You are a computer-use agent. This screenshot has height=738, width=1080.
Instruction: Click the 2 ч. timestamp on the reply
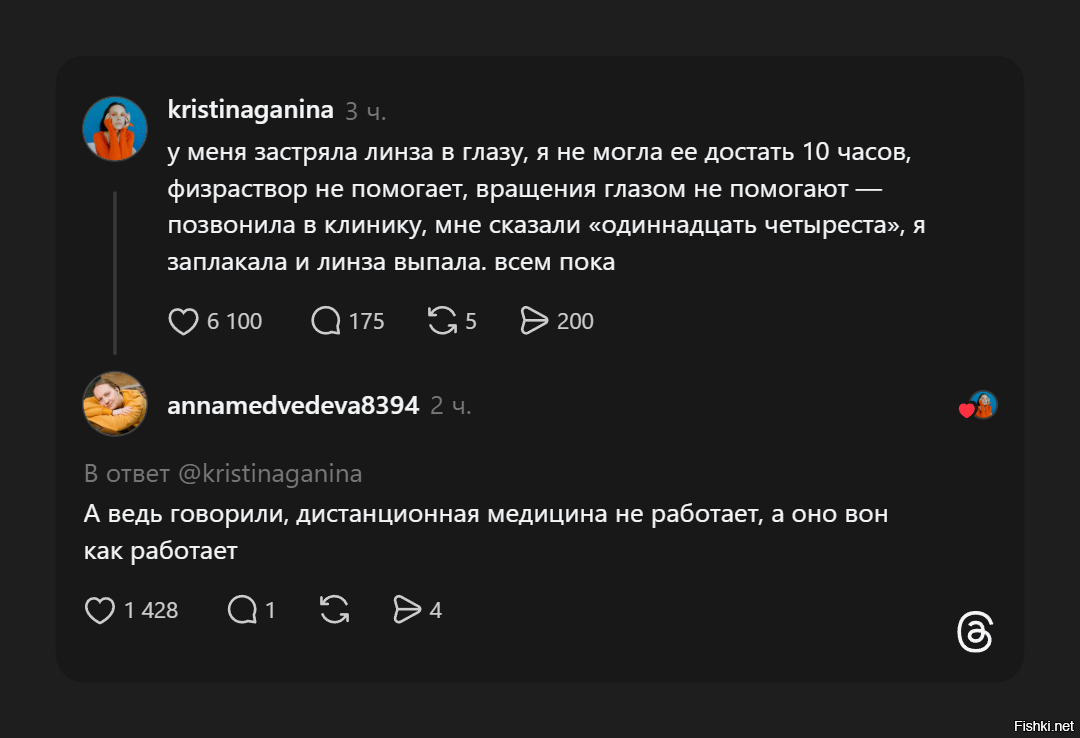(450, 406)
